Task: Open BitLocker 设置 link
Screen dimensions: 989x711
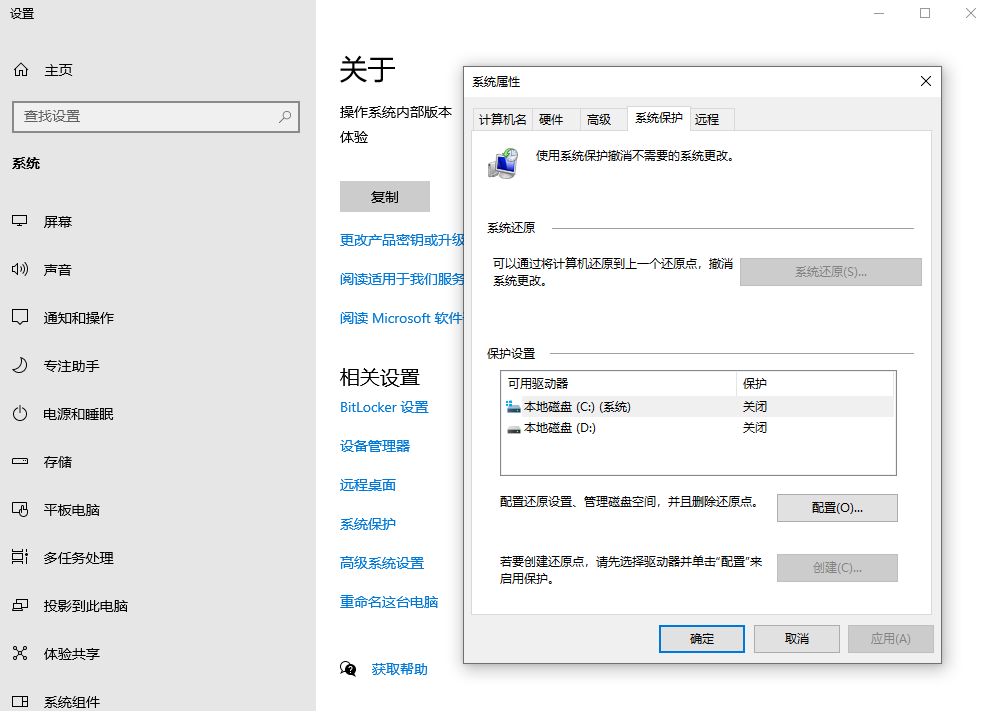Action: 385,407
